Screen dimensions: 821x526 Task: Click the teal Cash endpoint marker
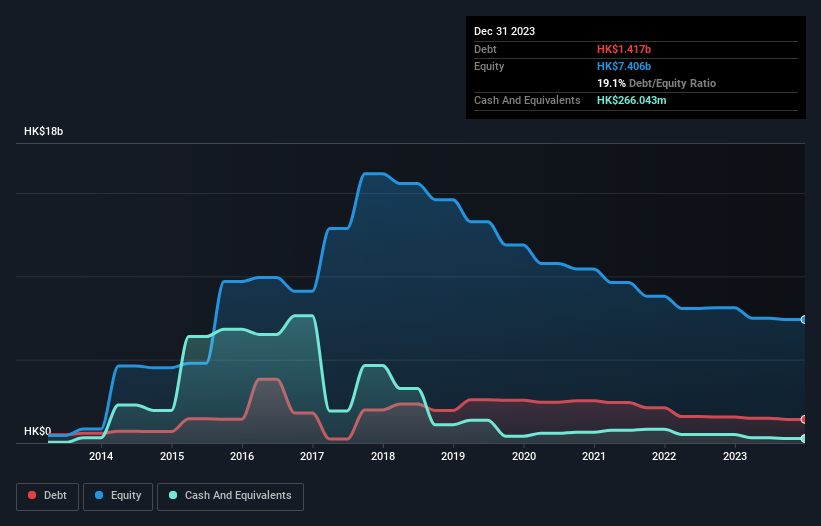[x=804, y=439]
